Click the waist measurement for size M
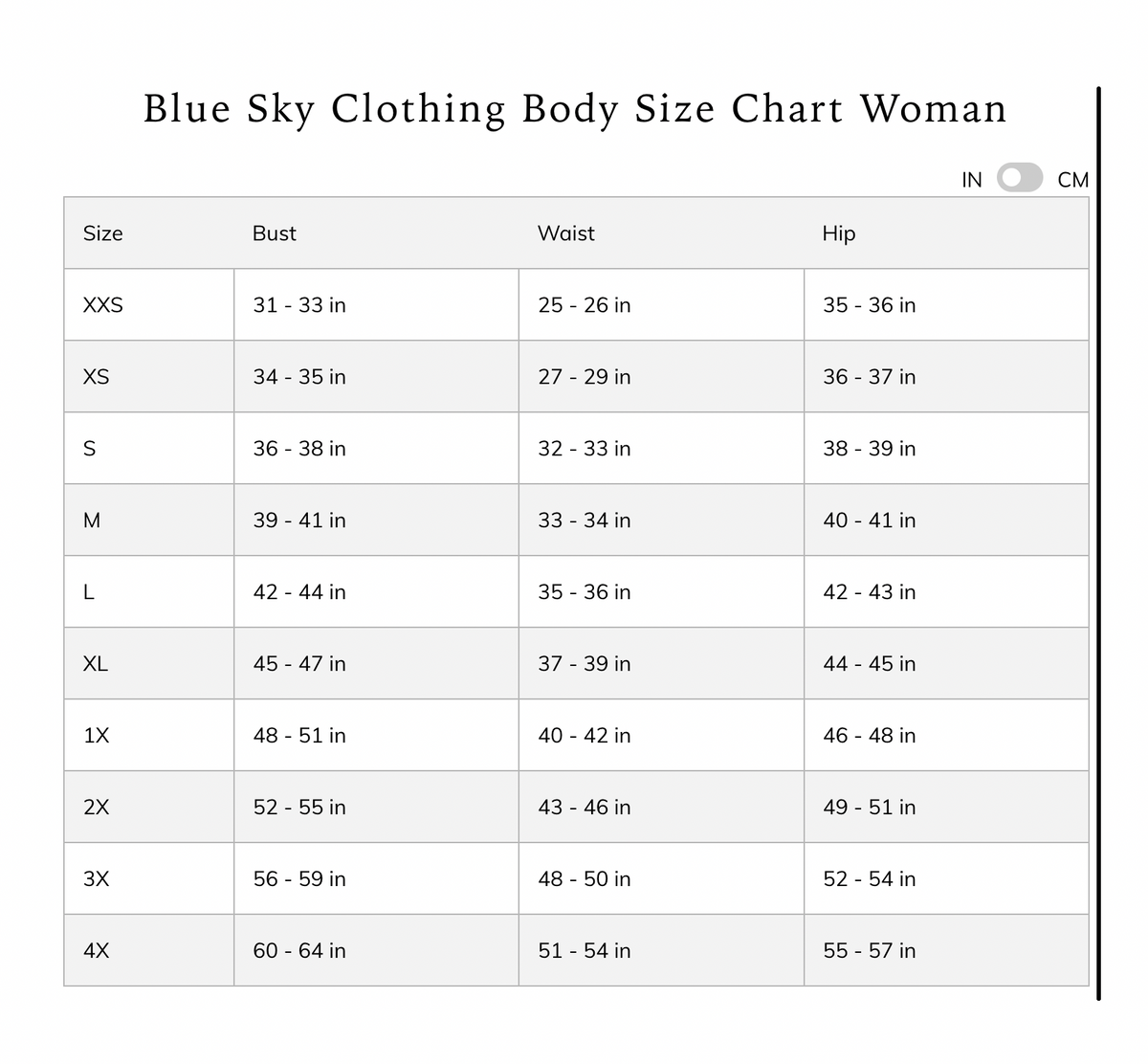1148x1064 pixels. click(x=585, y=521)
